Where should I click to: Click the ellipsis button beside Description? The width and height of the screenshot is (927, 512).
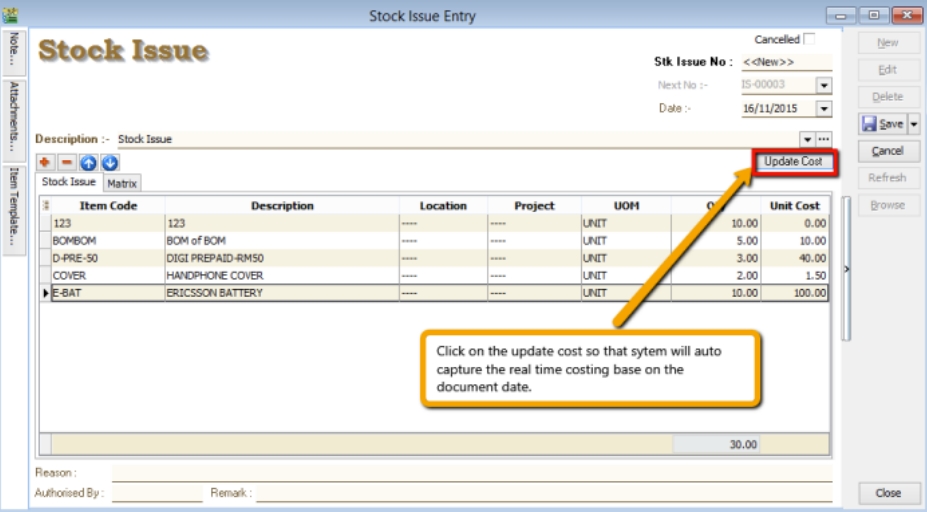(824, 140)
